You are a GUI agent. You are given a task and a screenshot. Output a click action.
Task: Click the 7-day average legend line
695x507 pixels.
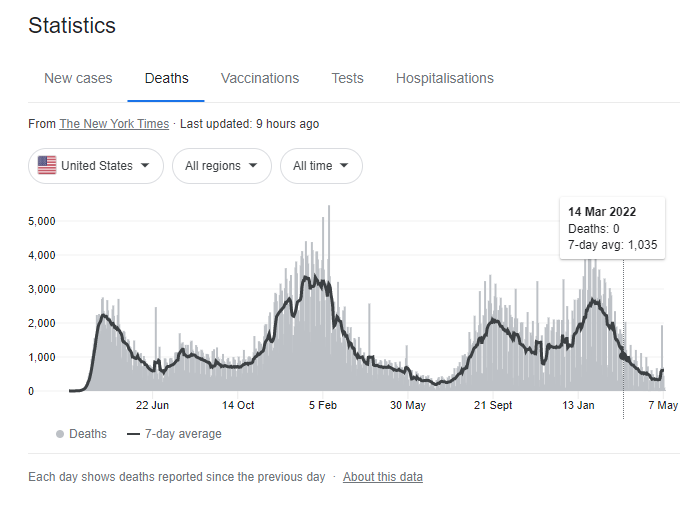[x=133, y=434]
